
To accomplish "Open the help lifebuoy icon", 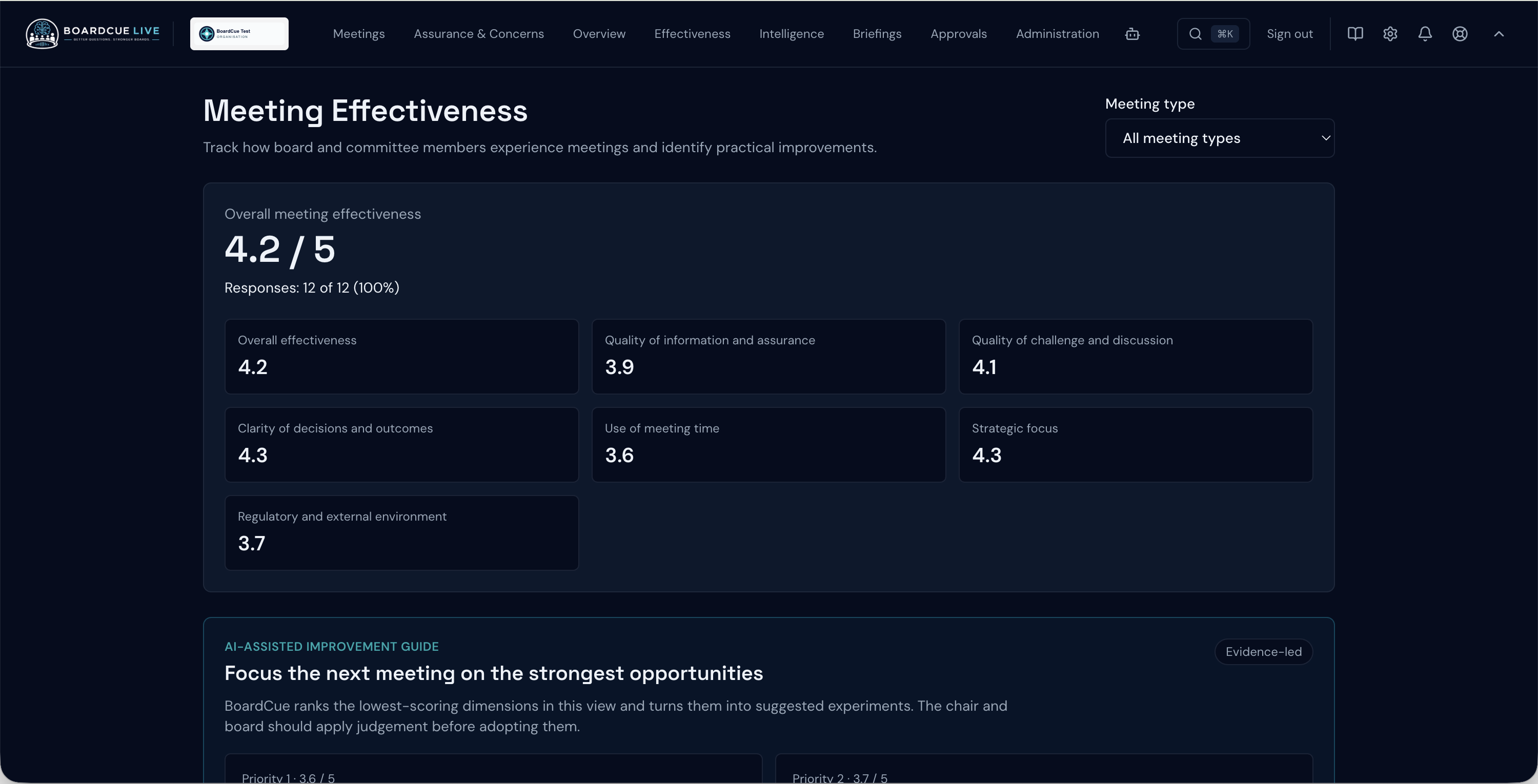I will click(x=1460, y=34).
